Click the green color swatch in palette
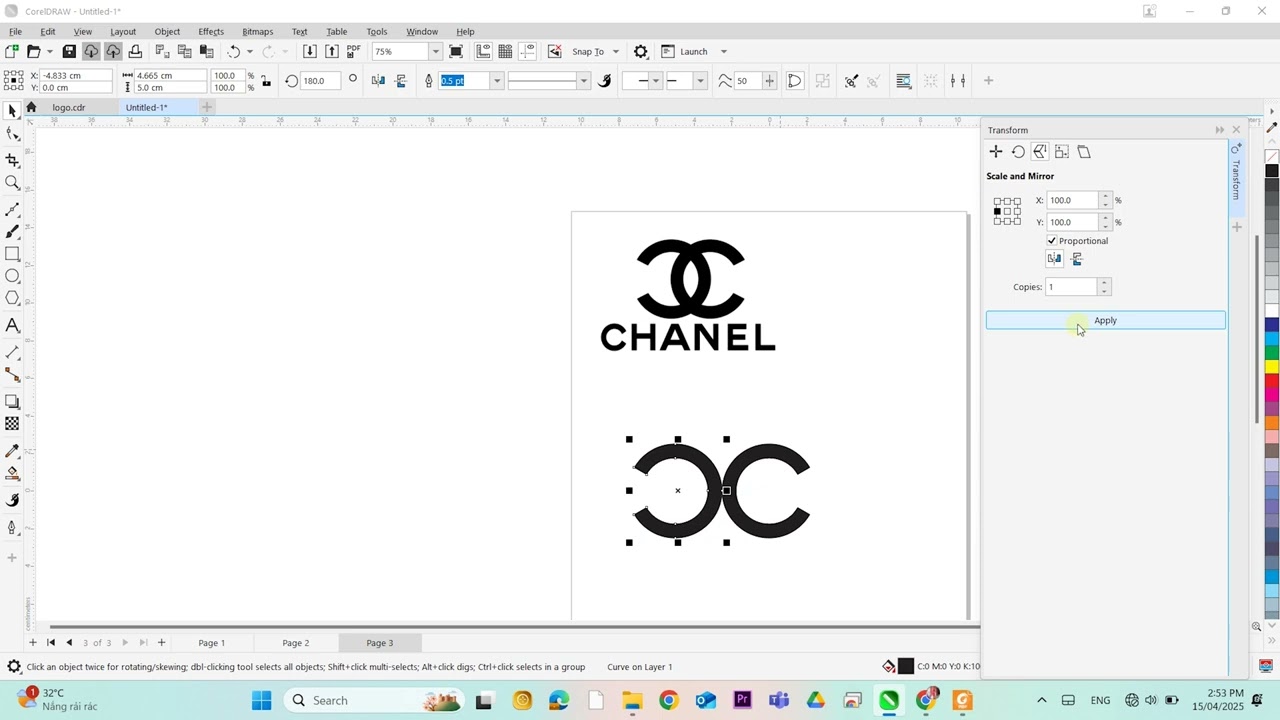 [1272, 352]
